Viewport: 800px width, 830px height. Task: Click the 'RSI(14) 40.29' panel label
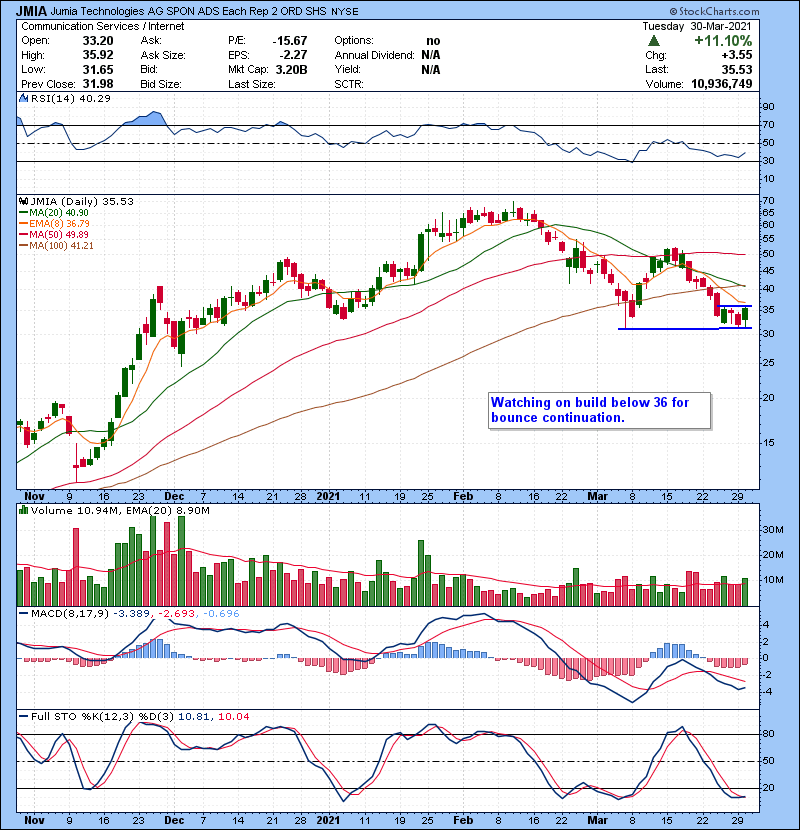point(70,98)
